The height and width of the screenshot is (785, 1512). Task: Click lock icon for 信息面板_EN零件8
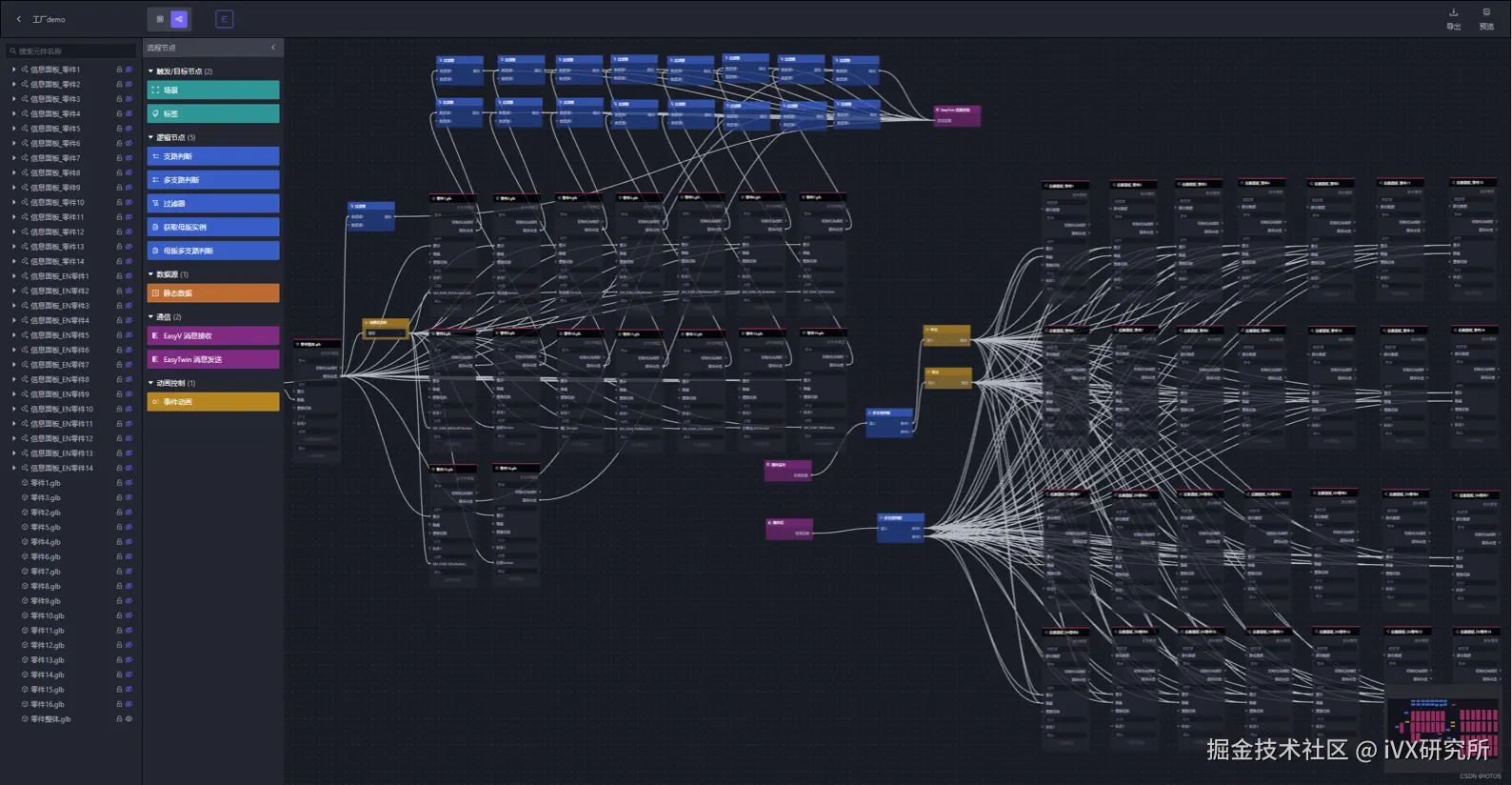click(x=119, y=379)
